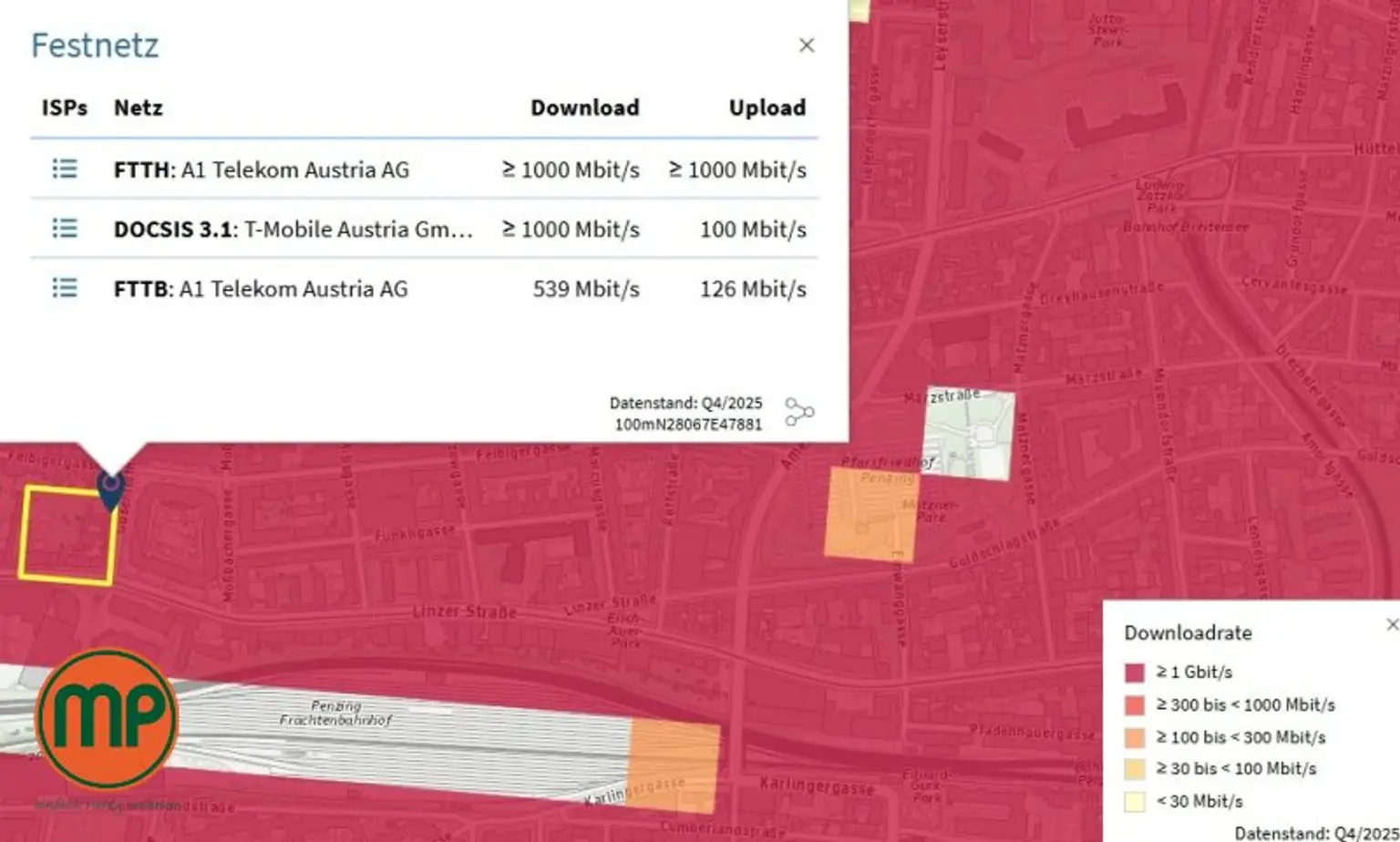The height and width of the screenshot is (842, 1400).
Task: Click the Goldschlagstraße street label
Action: point(1004,544)
